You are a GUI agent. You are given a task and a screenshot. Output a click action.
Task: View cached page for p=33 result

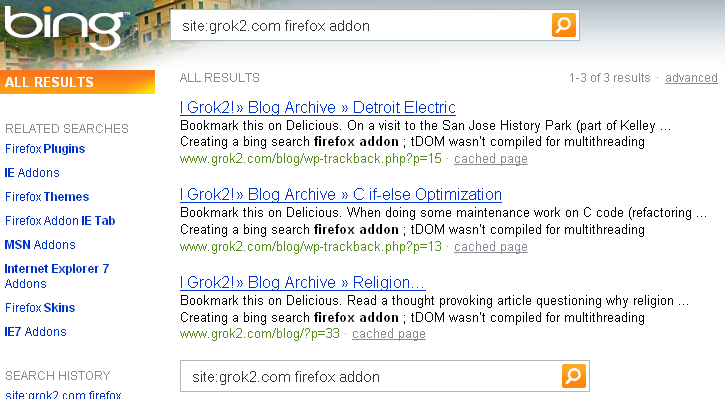[389, 334]
